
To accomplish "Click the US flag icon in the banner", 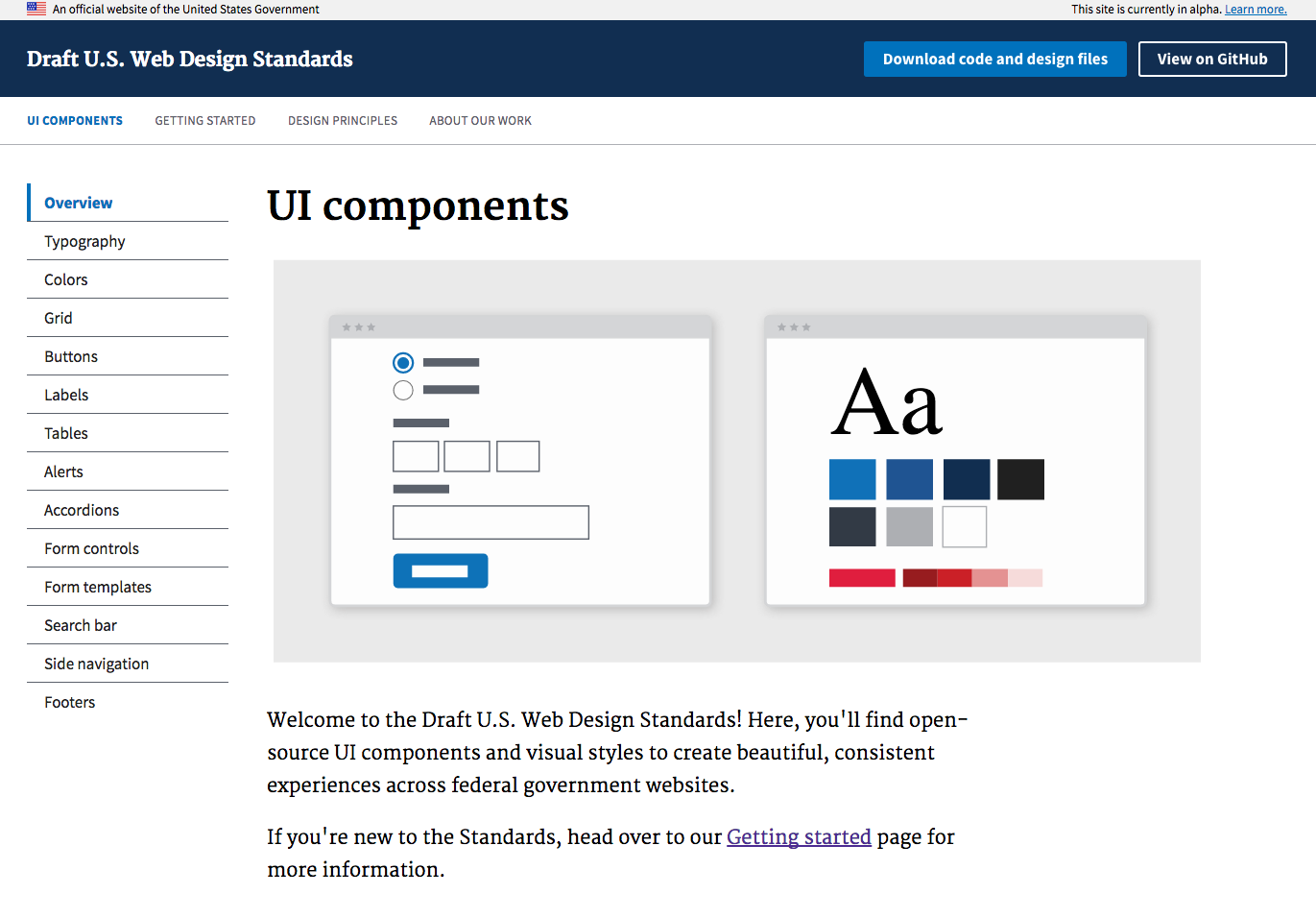I will click(x=36, y=9).
